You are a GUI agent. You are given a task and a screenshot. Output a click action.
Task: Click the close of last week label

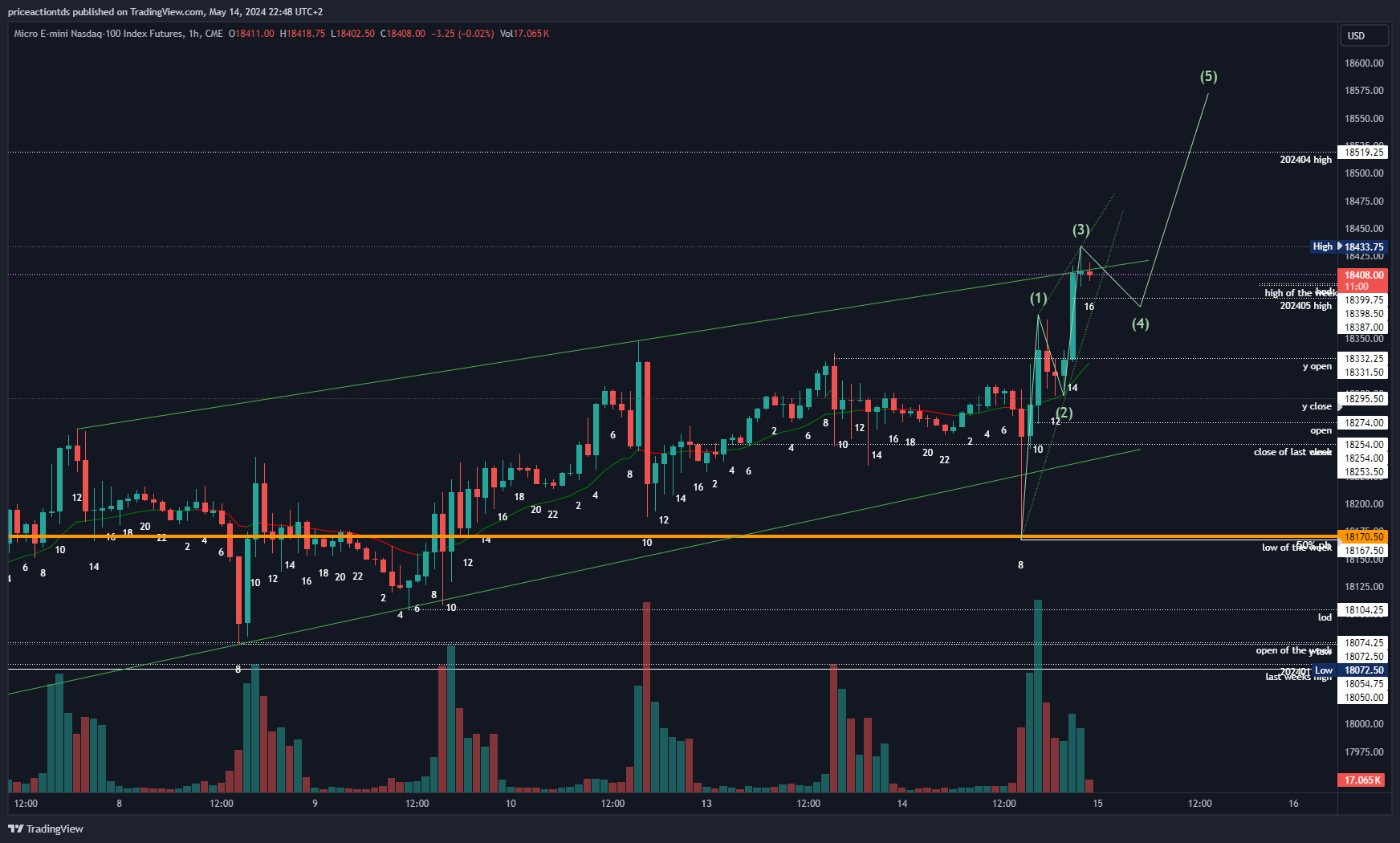click(x=1292, y=452)
